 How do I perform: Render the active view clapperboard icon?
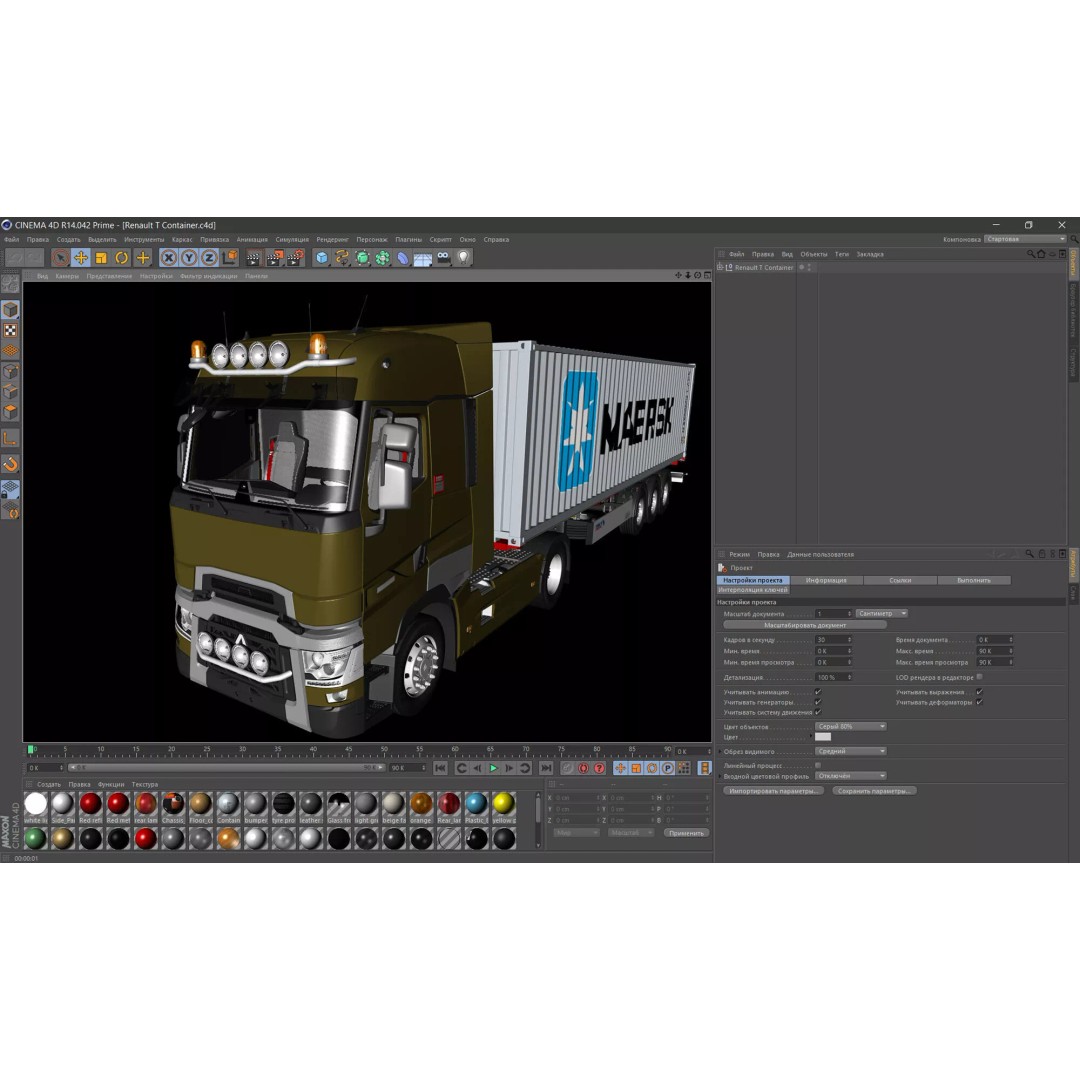[x=253, y=258]
